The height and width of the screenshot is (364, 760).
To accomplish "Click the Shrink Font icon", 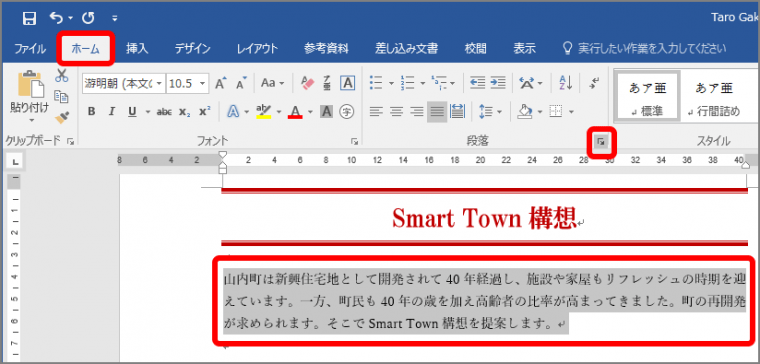I will pos(241,83).
